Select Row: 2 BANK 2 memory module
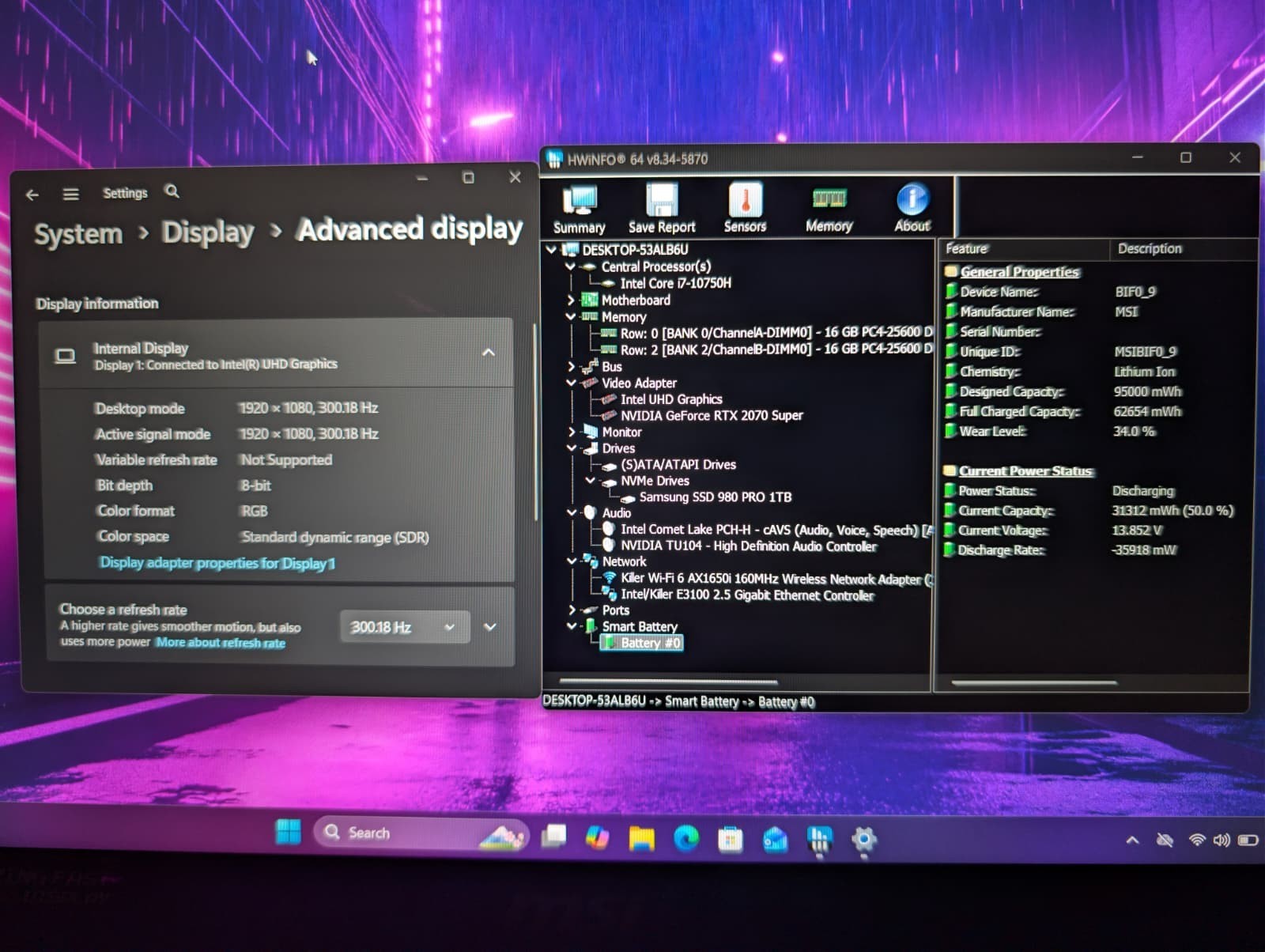This screenshot has height=952, width=1265. coord(776,349)
